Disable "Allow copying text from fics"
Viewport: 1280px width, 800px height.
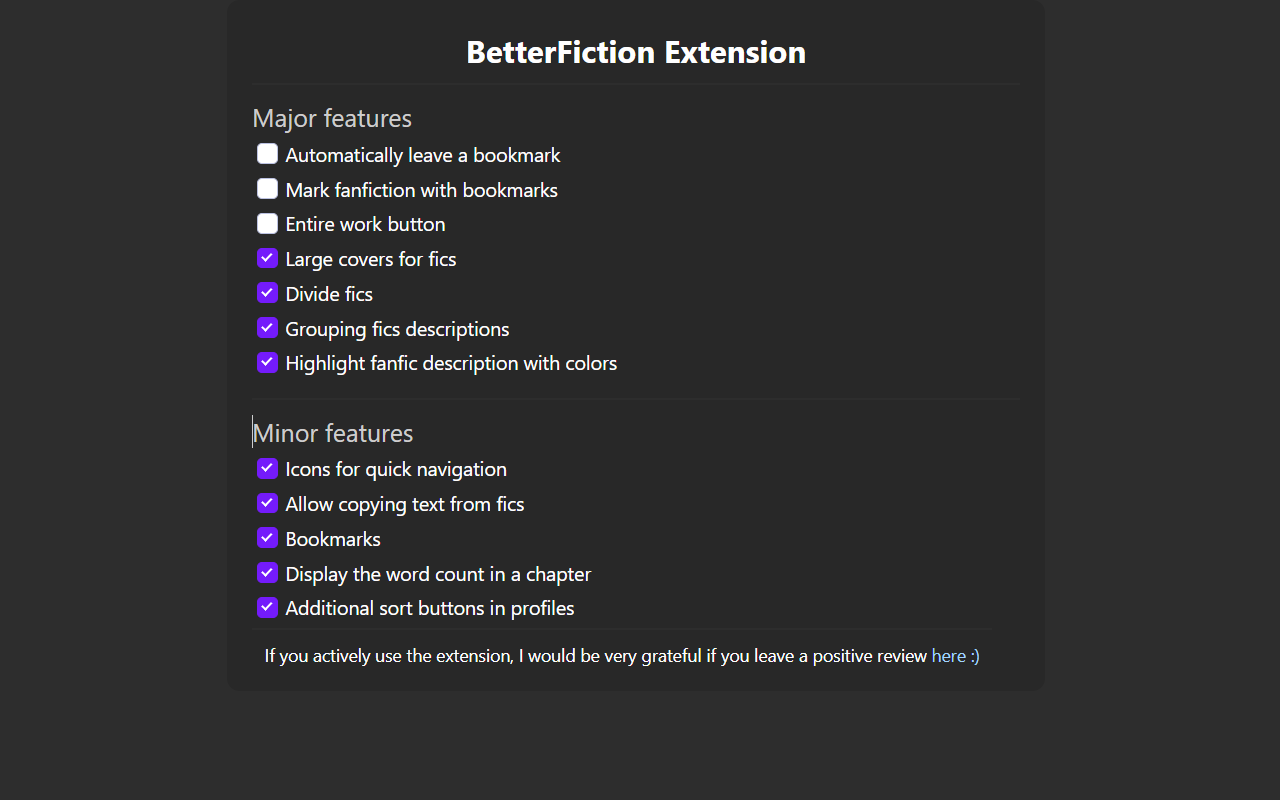click(267, 503)
